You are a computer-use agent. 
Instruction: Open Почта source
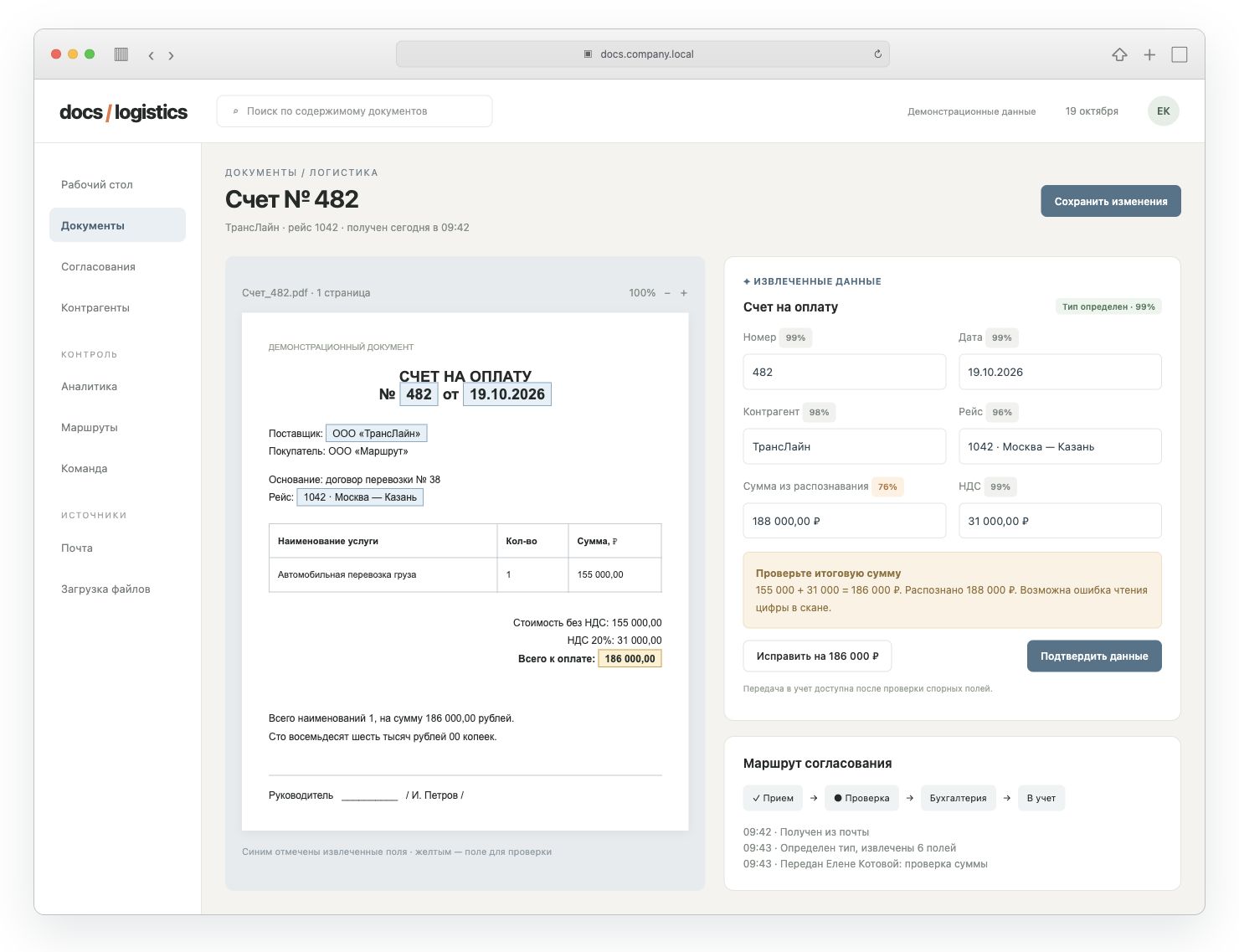coord(117,548)
